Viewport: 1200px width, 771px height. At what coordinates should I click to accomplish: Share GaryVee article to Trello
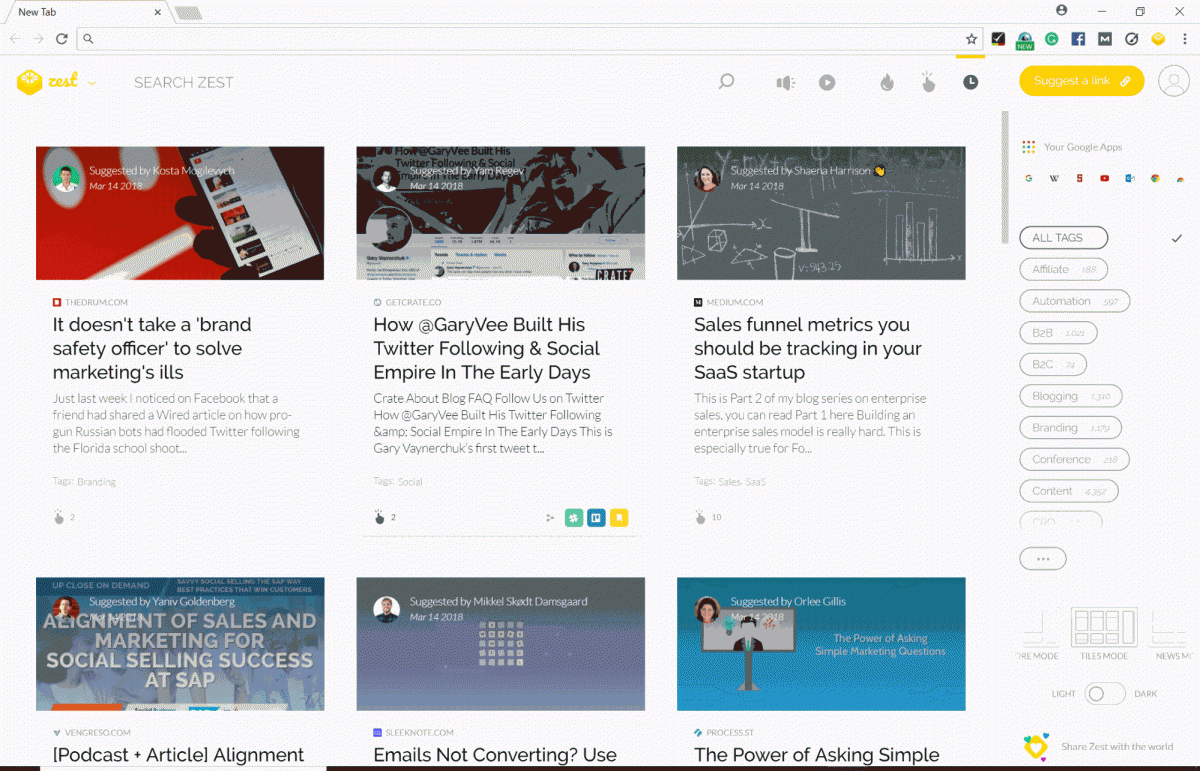pos(596,517)
